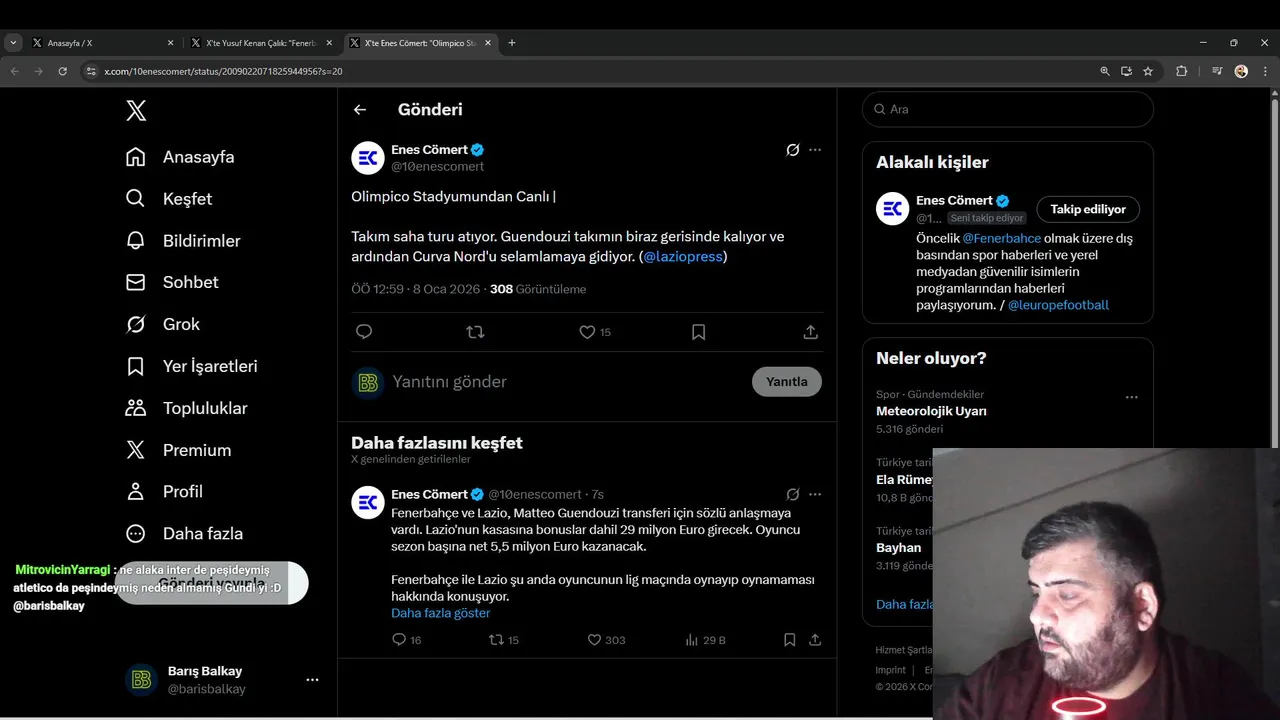Click Grok icon on main post

[x=792, y=150]
